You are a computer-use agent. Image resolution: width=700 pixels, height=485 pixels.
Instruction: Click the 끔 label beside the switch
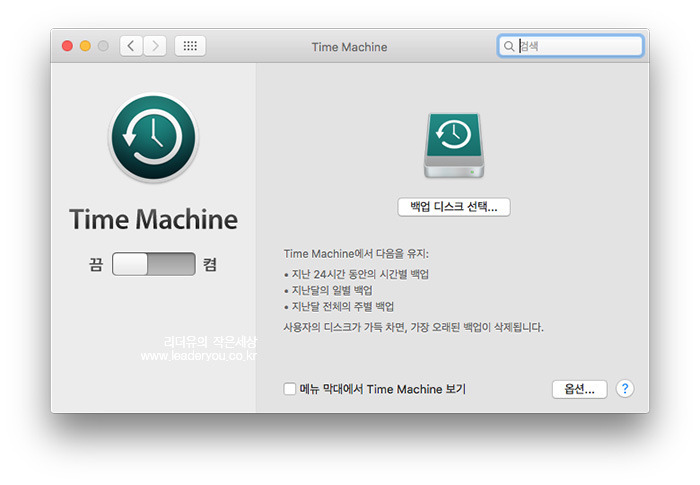96,264
